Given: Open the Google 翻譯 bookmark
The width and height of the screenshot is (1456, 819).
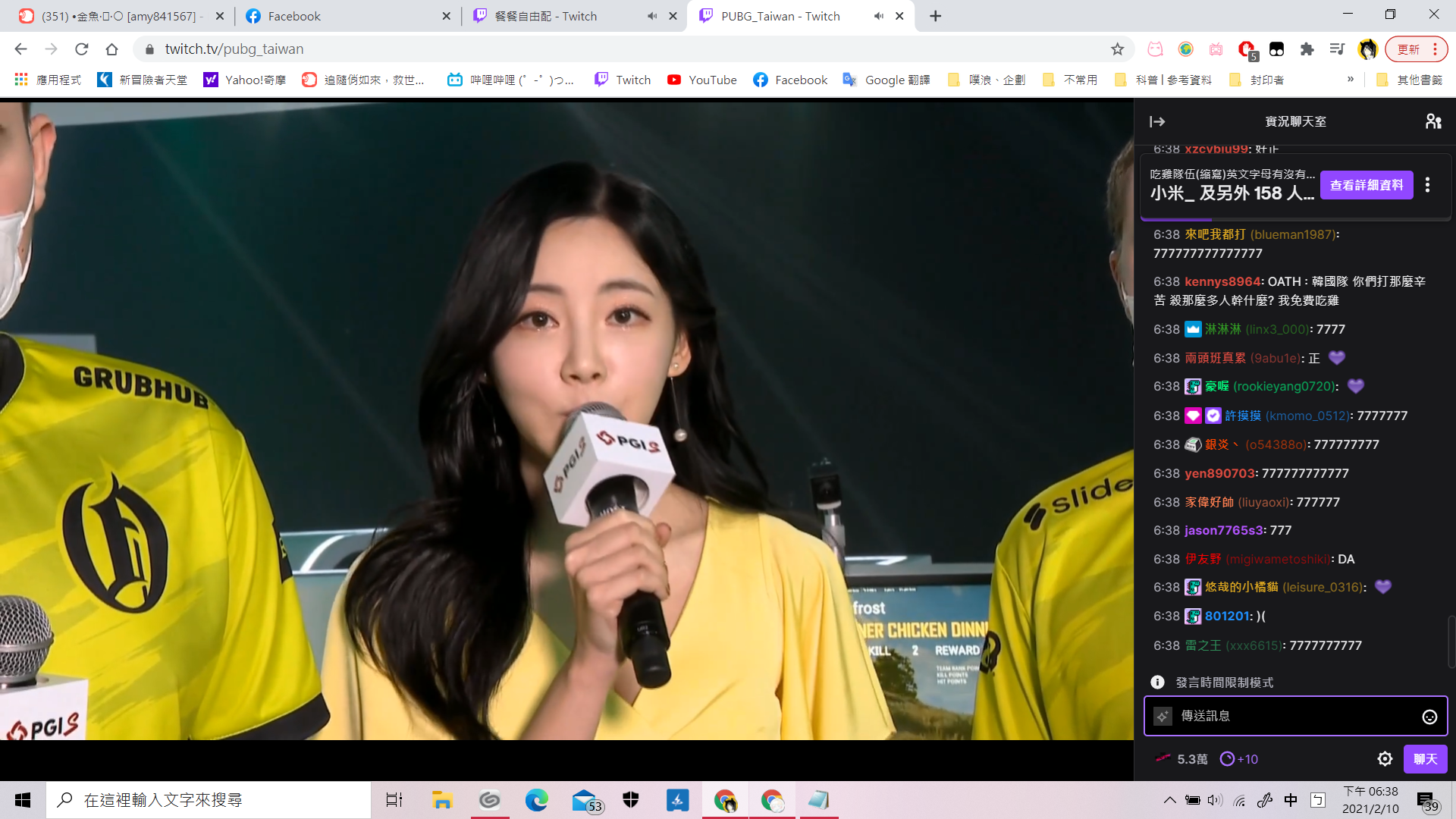Looking at the screenshot, I should coord(886,80).
